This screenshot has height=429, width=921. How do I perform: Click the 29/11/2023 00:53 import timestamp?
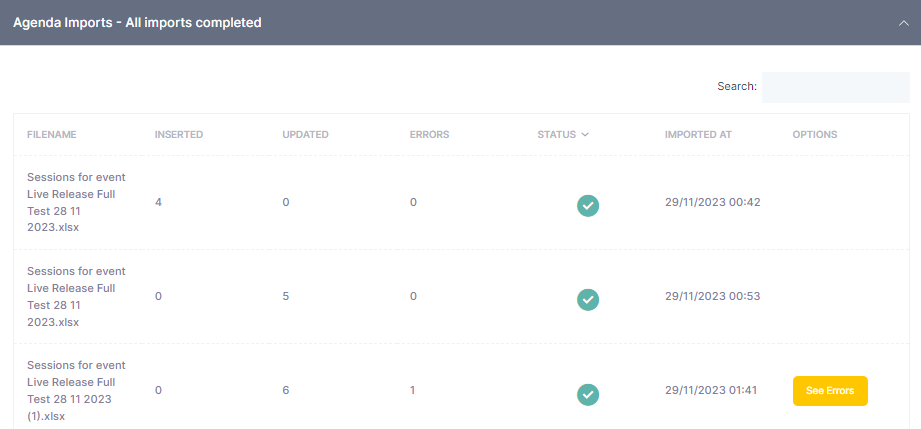tap(712, 296)
